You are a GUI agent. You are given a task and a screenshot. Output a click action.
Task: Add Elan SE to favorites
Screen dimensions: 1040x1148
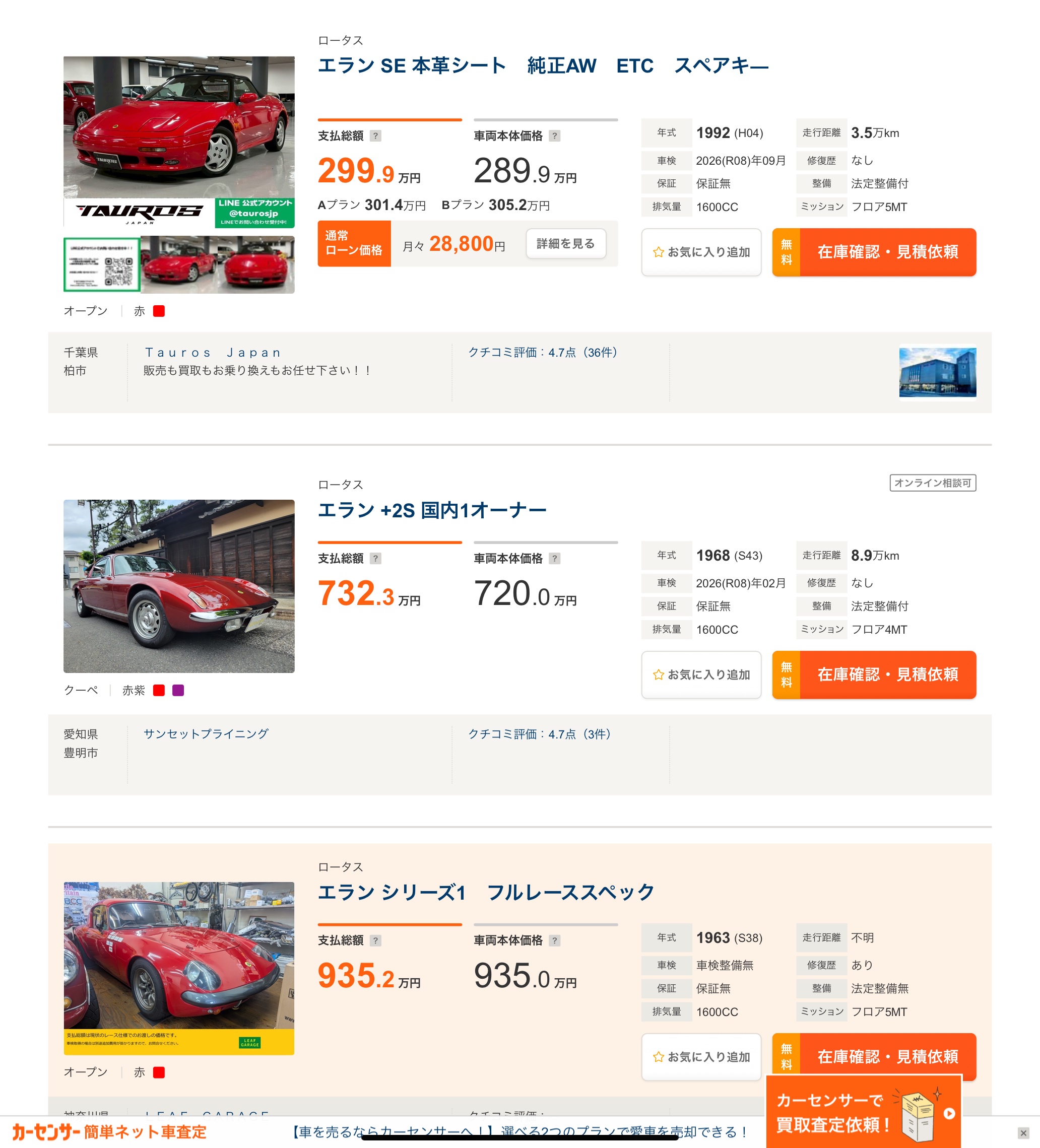701,252
